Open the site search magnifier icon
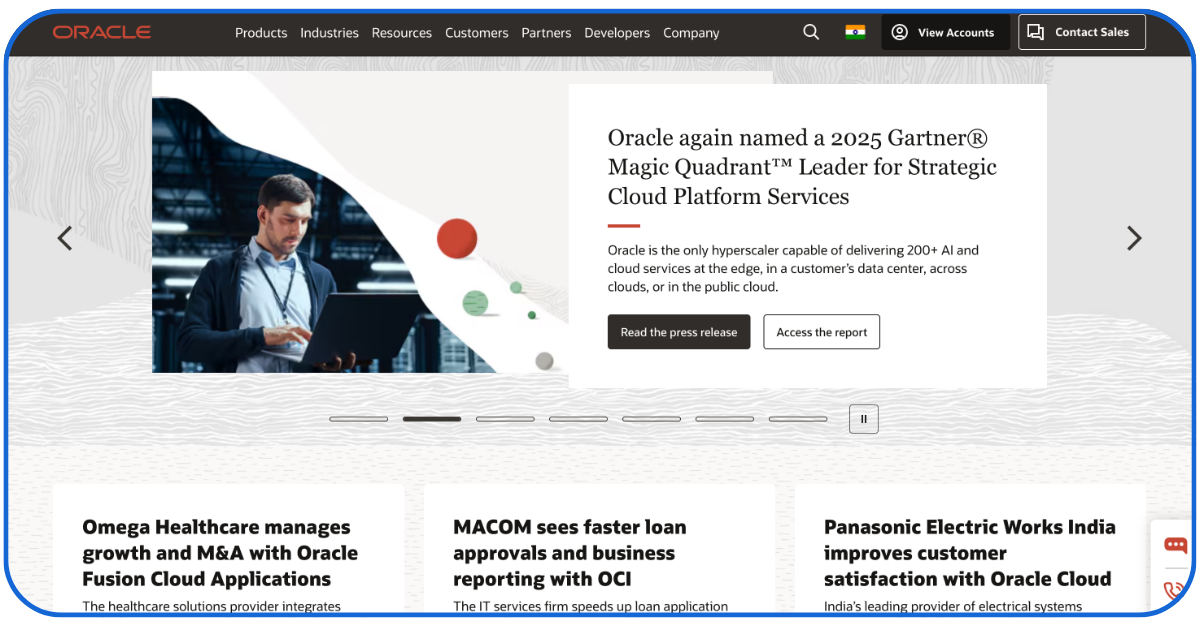The height and width of the screenshot is (628, 1200). click(811, 32)
